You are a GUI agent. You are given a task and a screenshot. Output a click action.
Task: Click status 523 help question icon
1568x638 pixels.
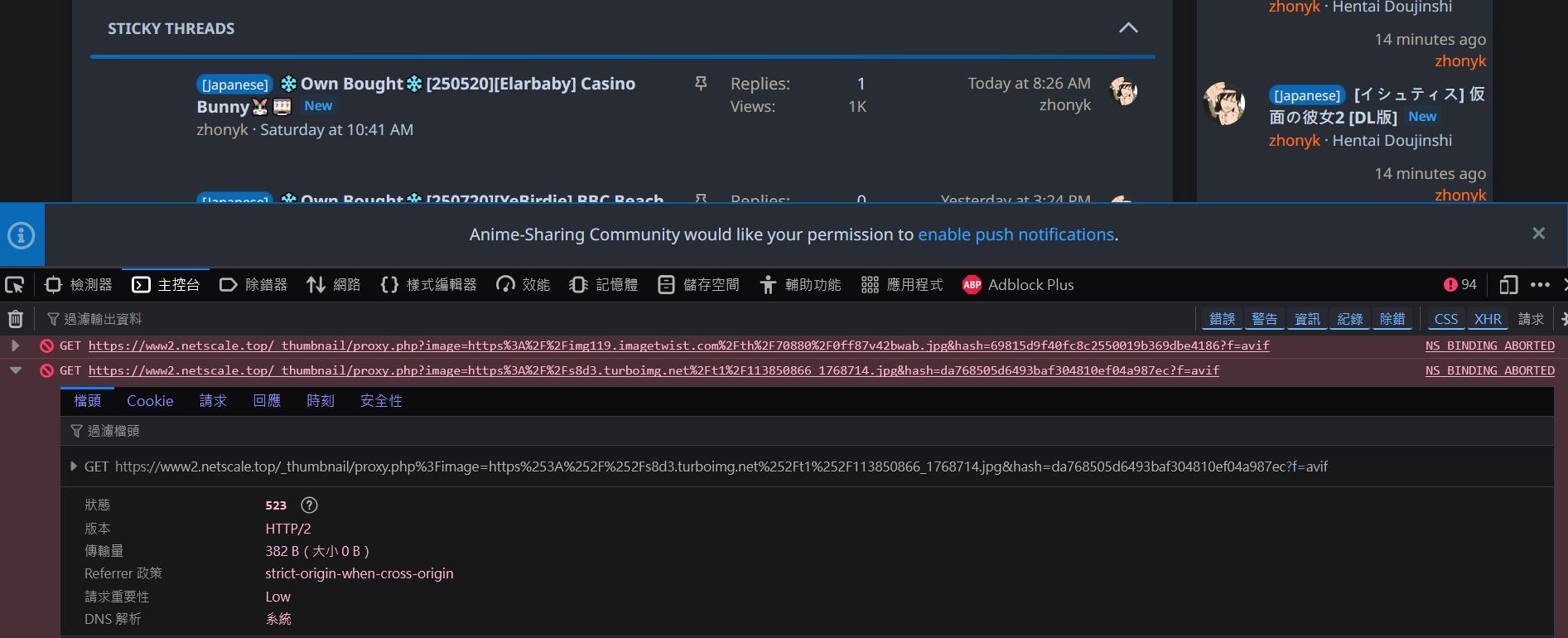(309, 505)
